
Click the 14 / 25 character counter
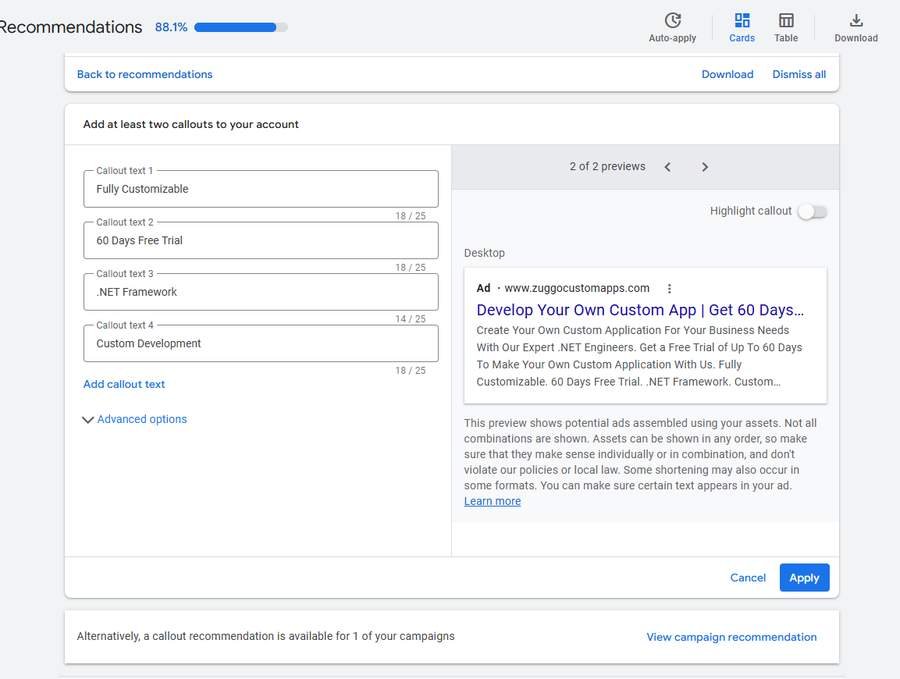point(410,319)
